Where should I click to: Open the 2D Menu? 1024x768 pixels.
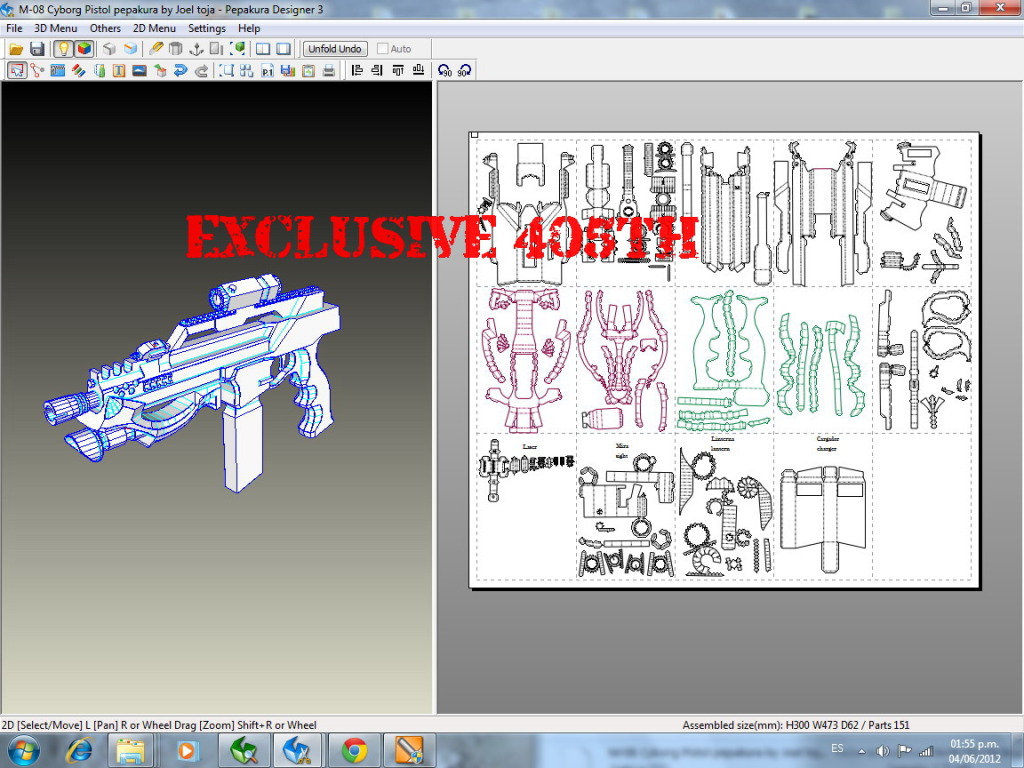(x=154, y=28)
